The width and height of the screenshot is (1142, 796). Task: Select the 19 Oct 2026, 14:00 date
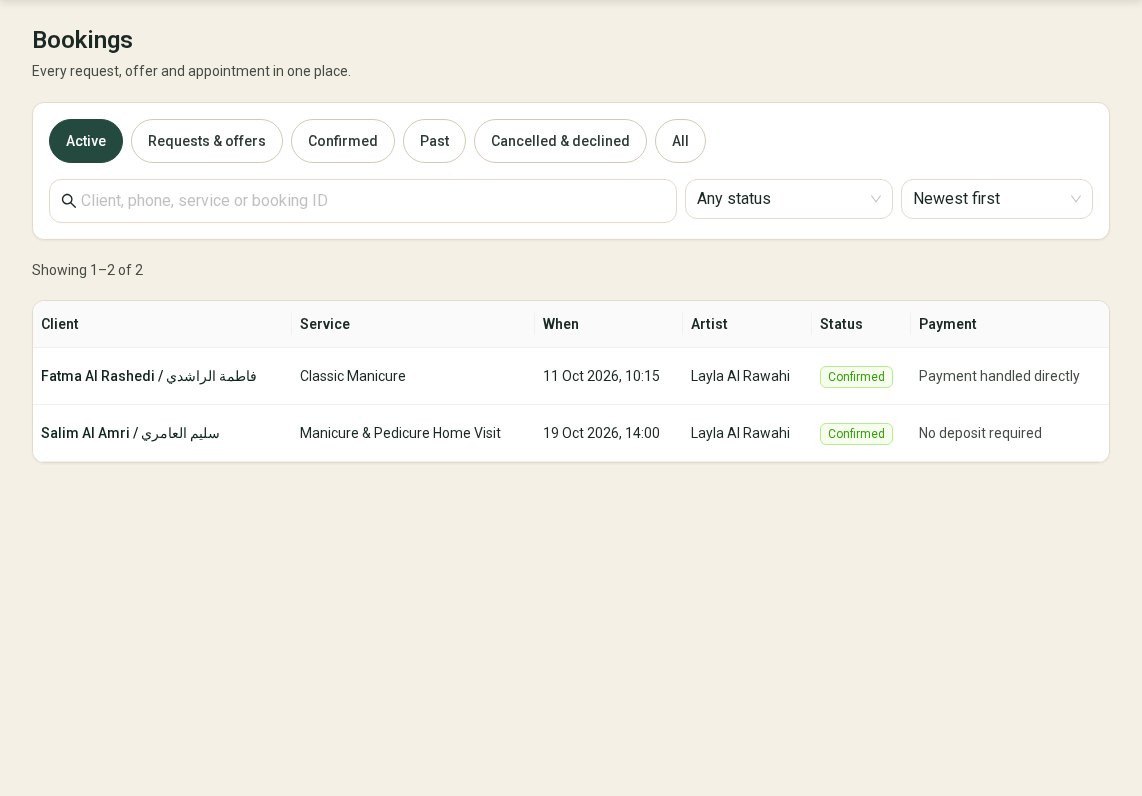[x=601, y=433]
